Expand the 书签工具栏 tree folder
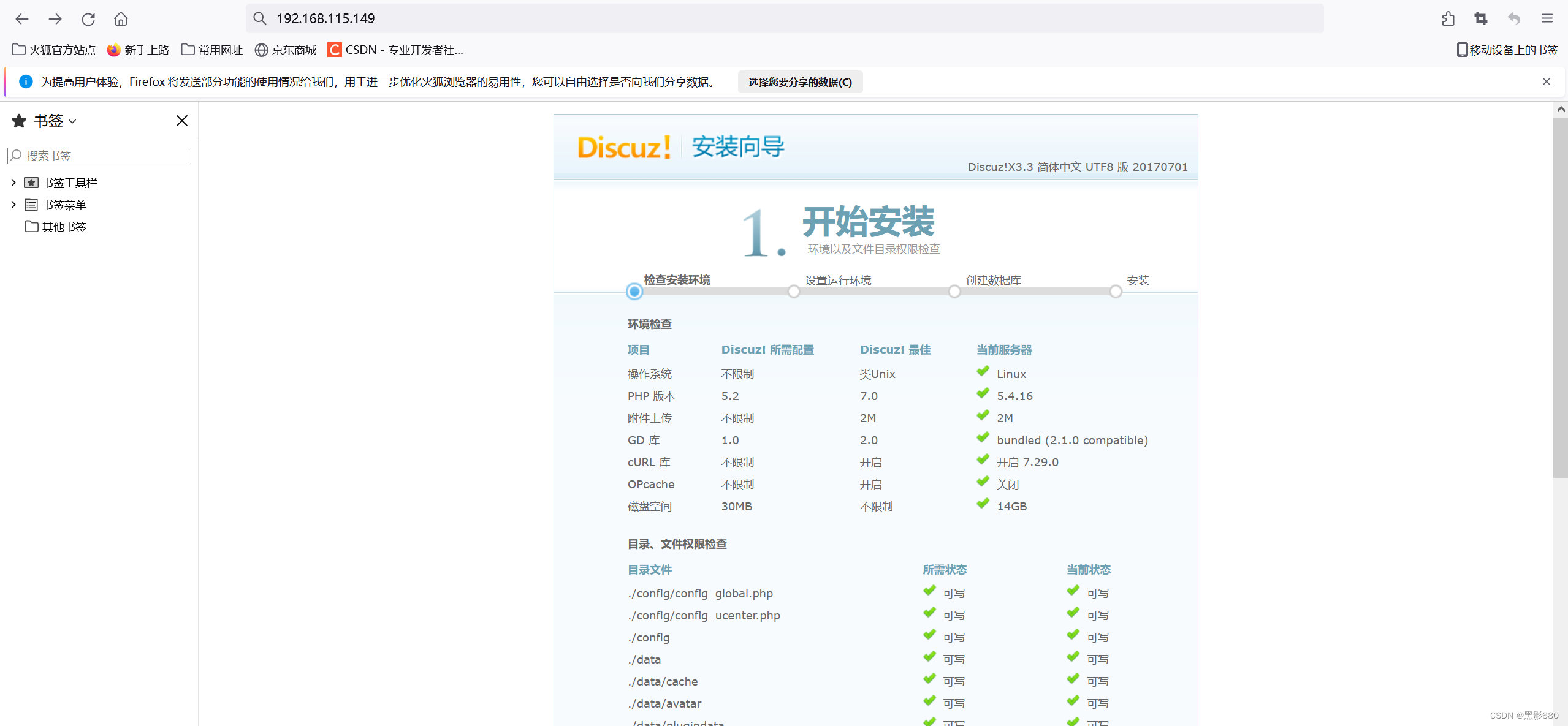Screen dimensions: 1568x726 tap(13, 183)
